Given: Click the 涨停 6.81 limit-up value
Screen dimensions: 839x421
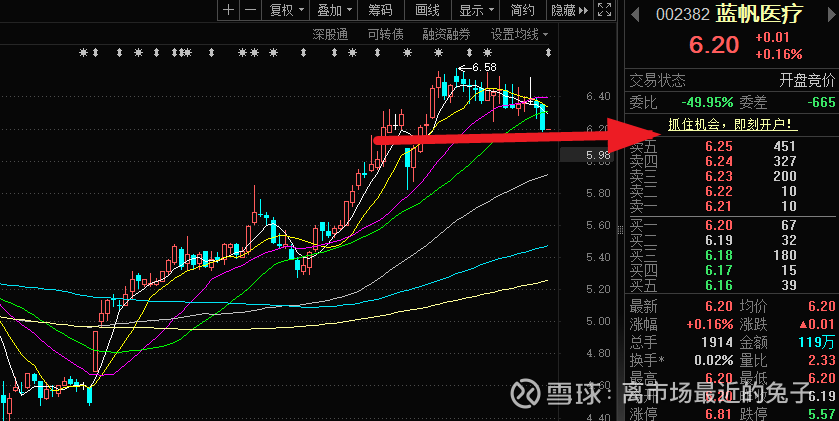Looking at the screenshot, I should (x=719, y=414).
